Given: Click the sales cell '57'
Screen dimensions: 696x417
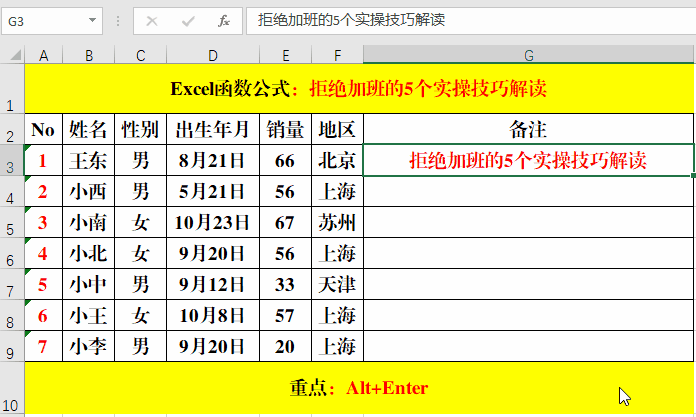Looking at the screenshot, I should (285, 315).
